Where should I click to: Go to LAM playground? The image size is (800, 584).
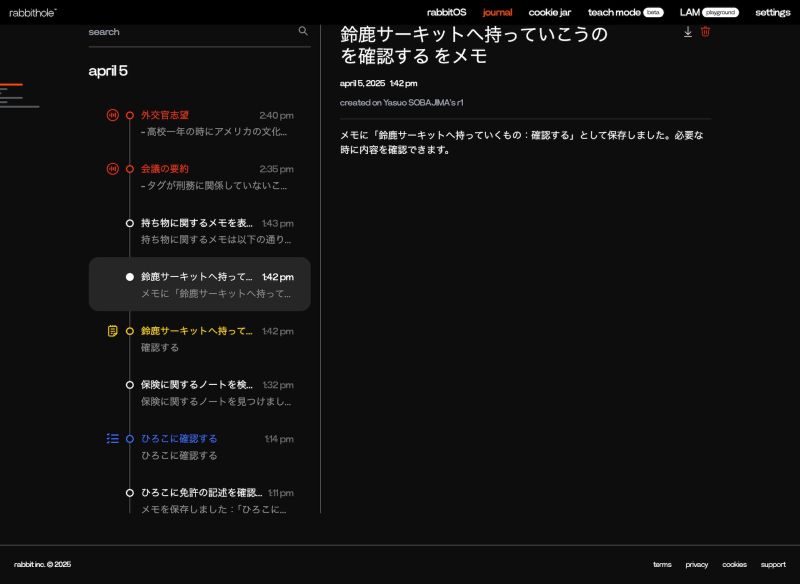pyautogui.click(x=708, y=12)
